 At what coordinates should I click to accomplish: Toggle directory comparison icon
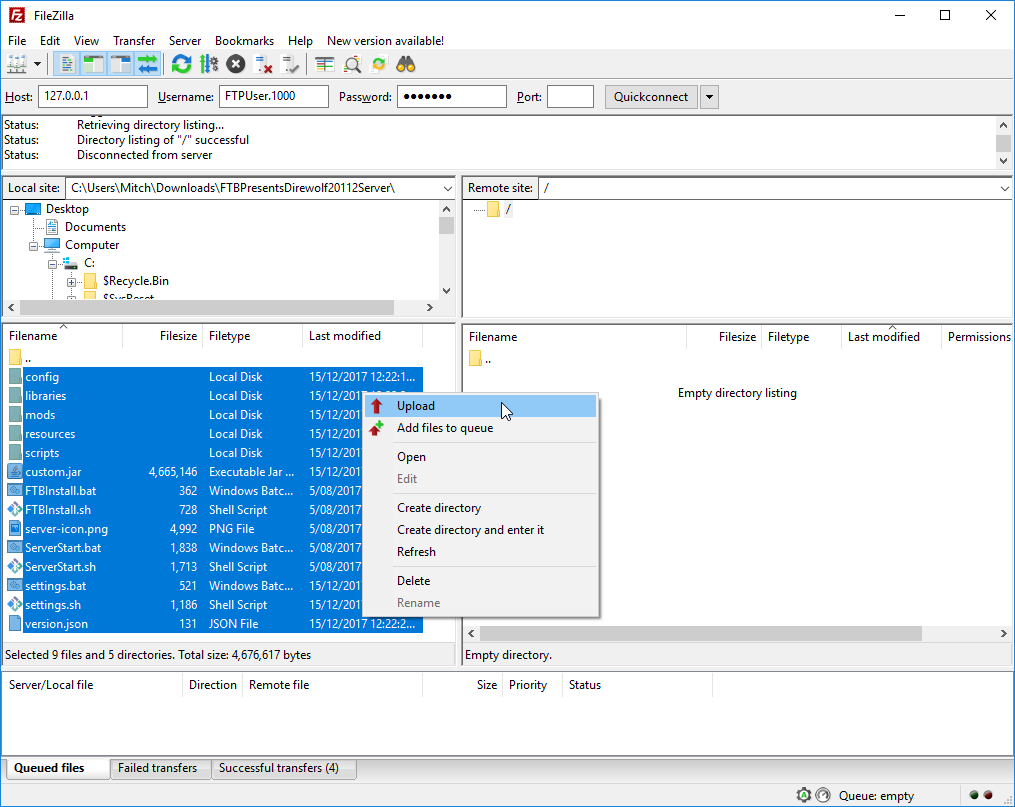(x=351, y=64)
